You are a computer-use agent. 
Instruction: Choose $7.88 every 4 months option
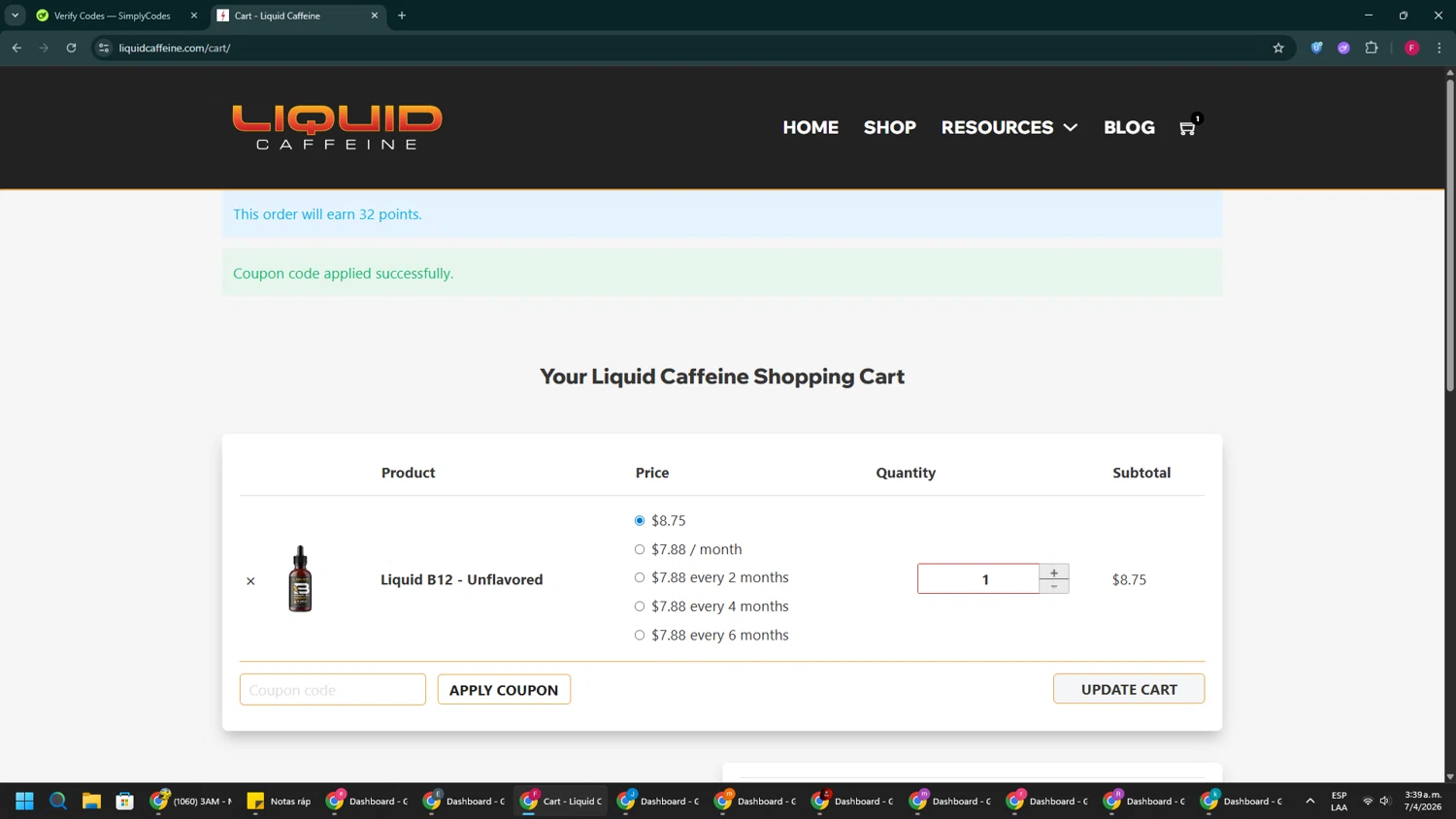(639, 606)
